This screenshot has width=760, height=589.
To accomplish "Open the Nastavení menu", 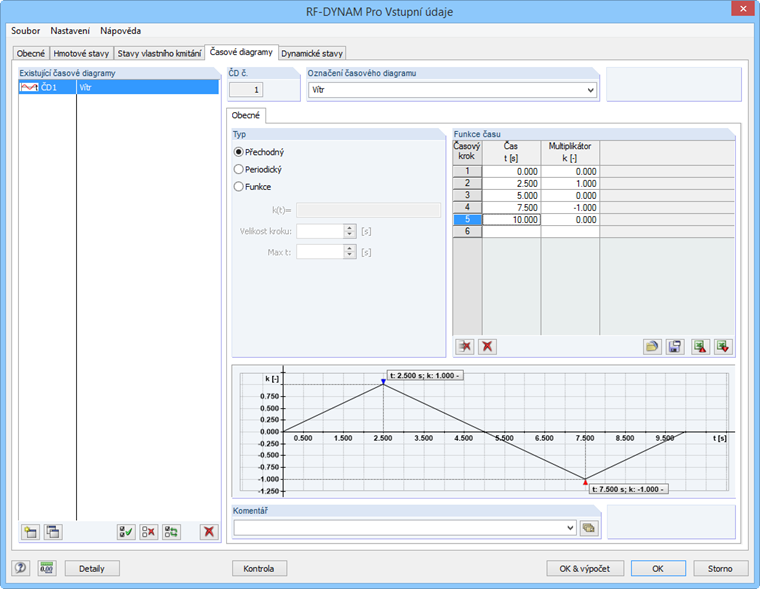I will click(70, 31).
